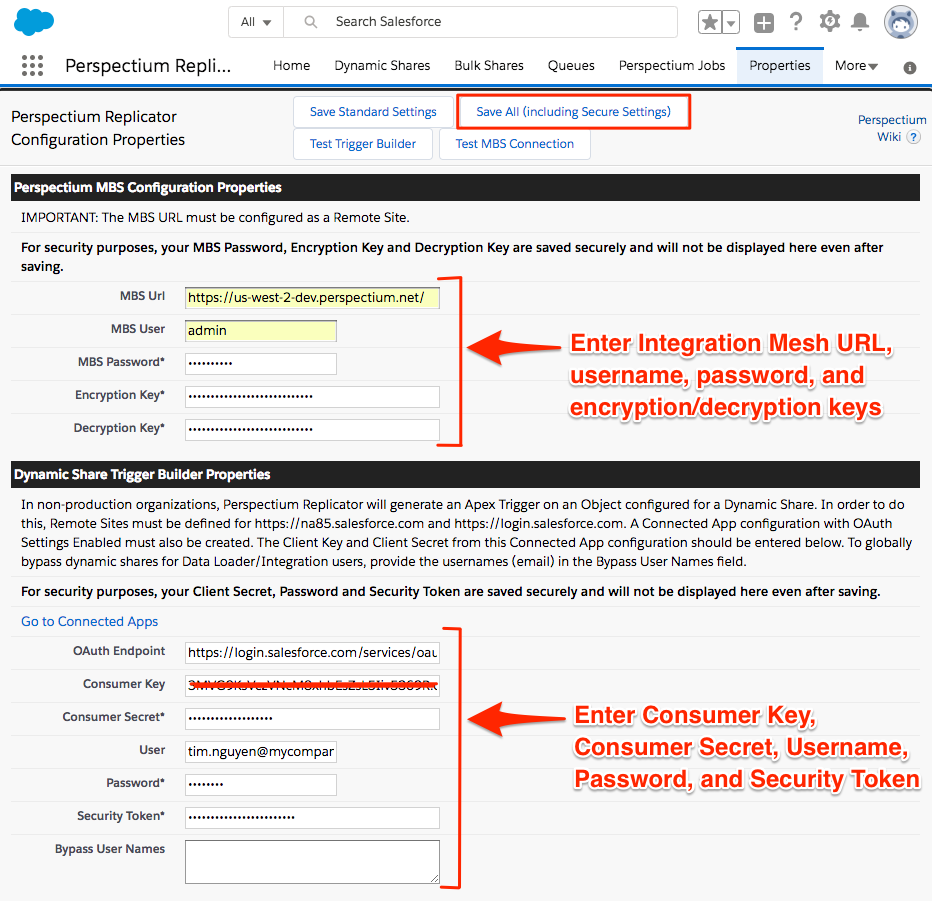Follow the Go to Connected Apps link
Screen dimensions: 932x901
click(90, 622)
